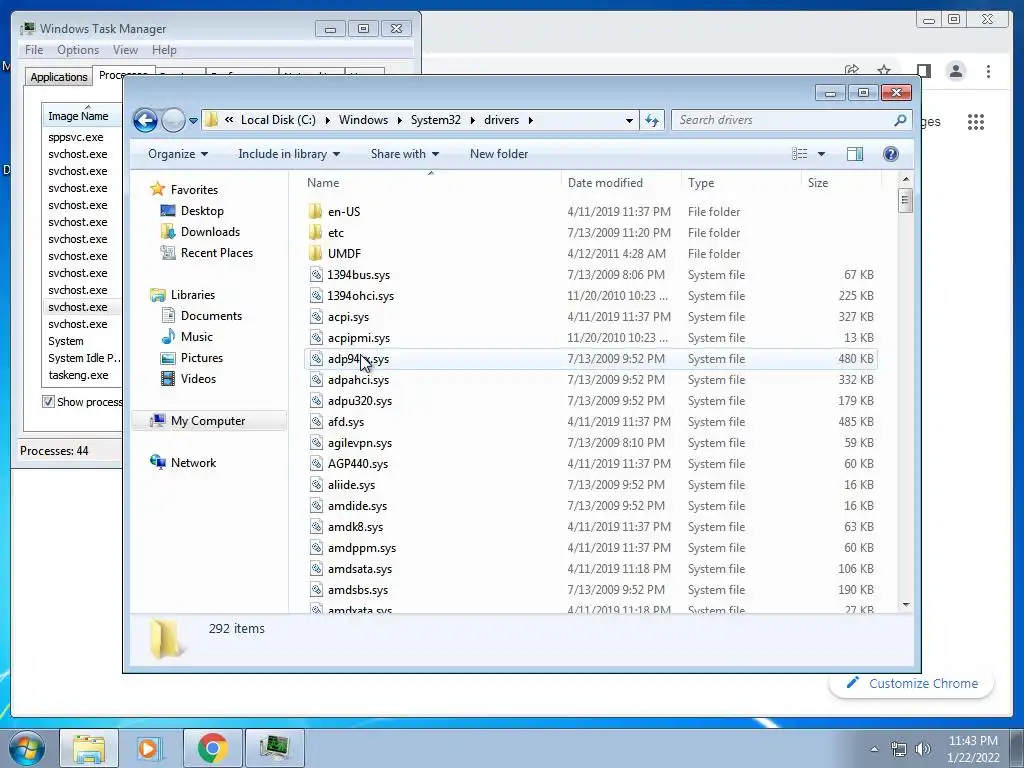Change view with the view icon
The height and width of the screenshot is (768, 1024).
[799, 154]
